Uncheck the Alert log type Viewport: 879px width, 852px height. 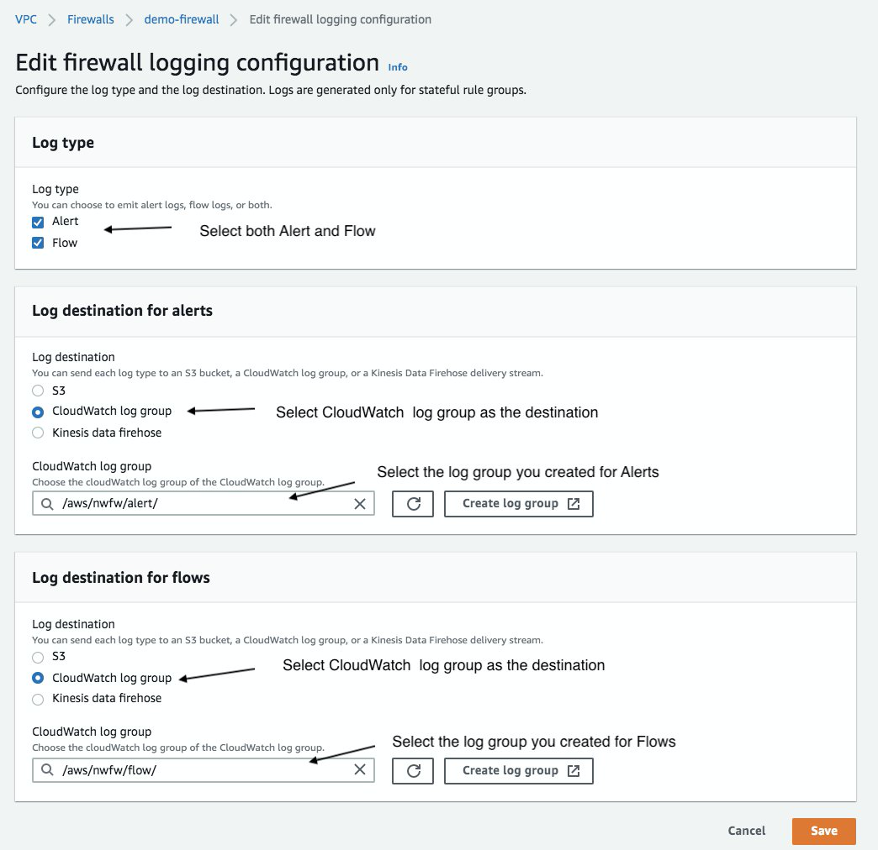point(38,222)
